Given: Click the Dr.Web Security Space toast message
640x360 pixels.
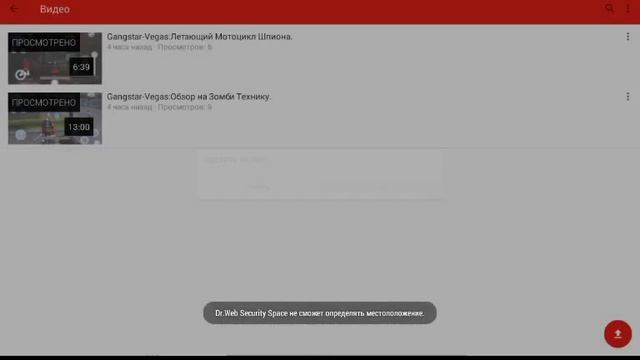Looking at the screenshot, I should [320, 313].
